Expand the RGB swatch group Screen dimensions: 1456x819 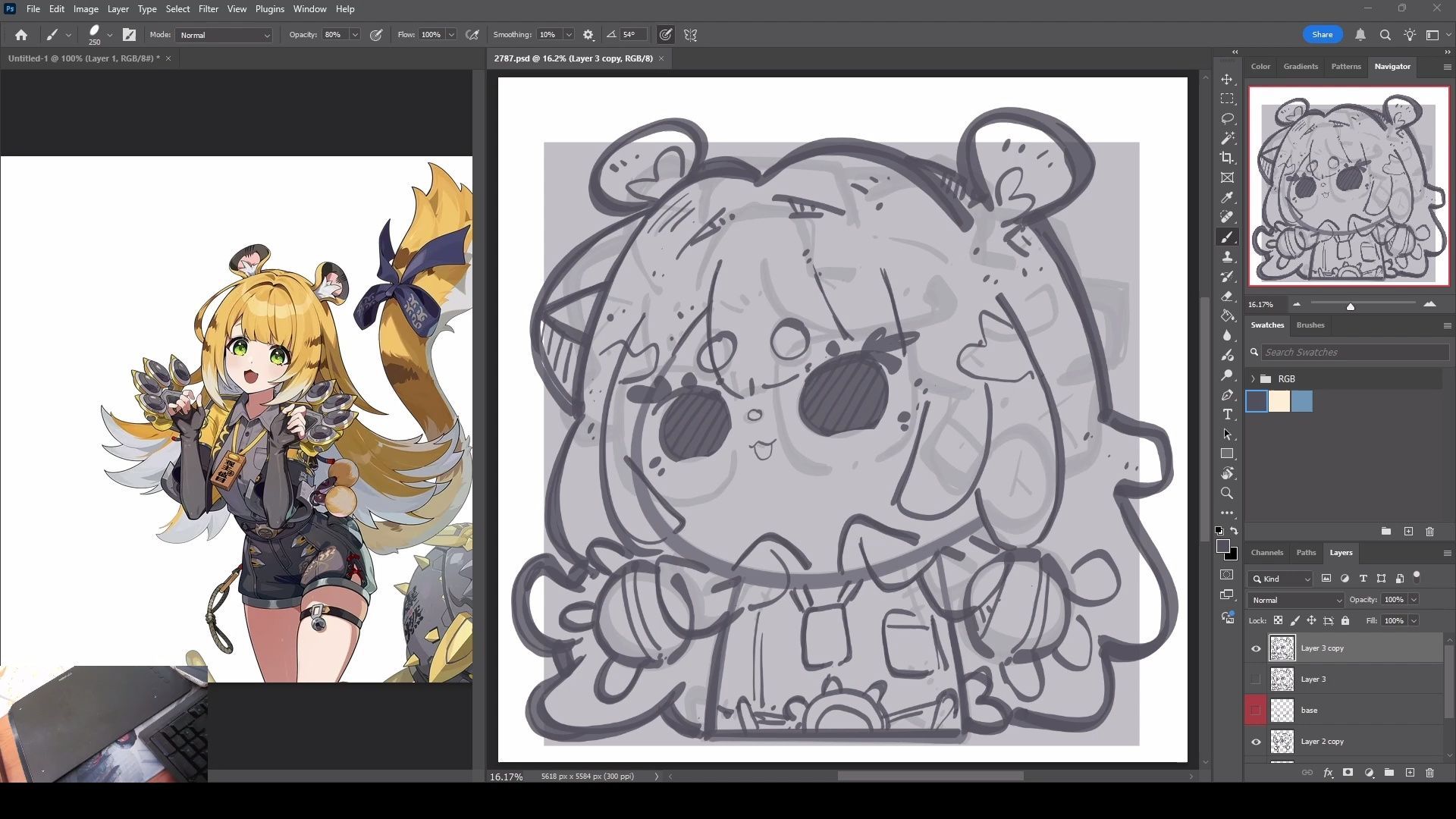click(x=1253, y=379)
